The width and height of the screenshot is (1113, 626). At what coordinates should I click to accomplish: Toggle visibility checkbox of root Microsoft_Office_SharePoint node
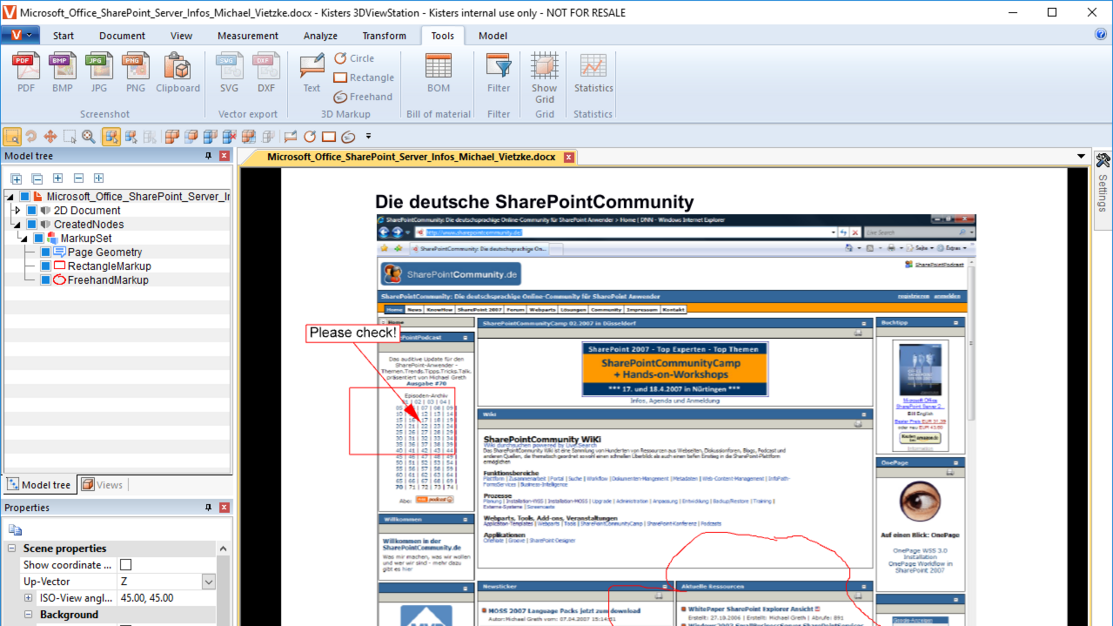tap(25, 196)
